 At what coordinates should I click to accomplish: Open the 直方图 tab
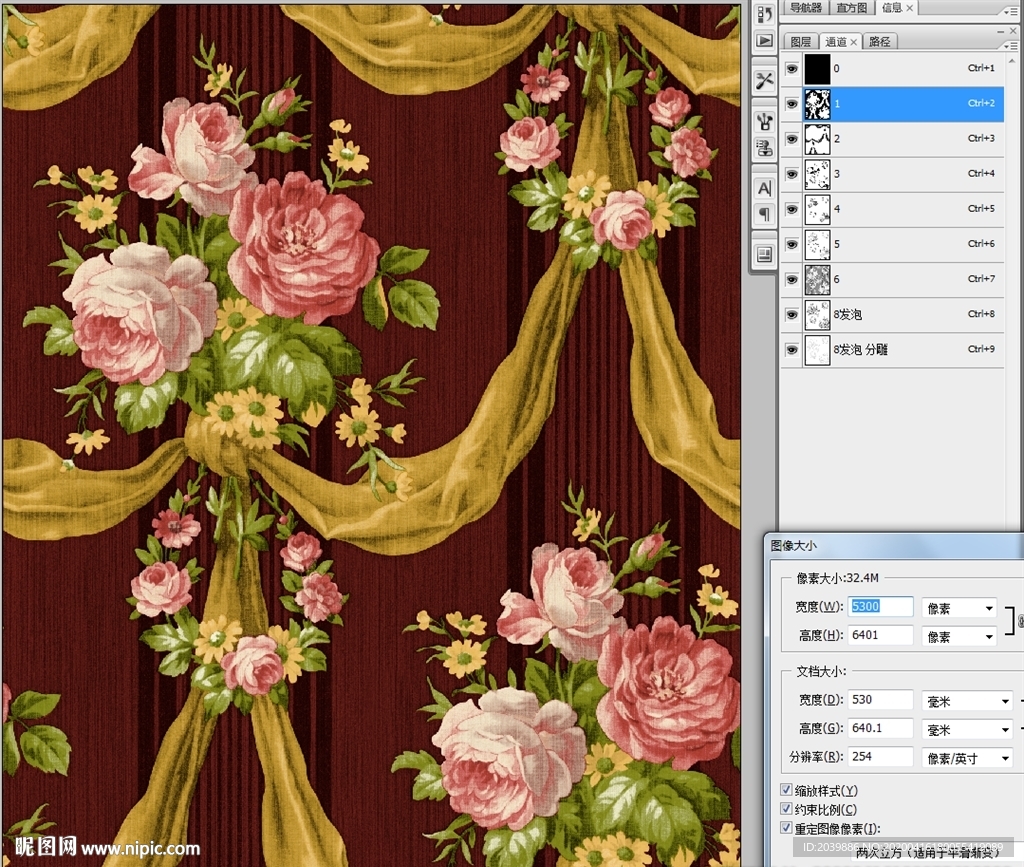pos(851,8)
